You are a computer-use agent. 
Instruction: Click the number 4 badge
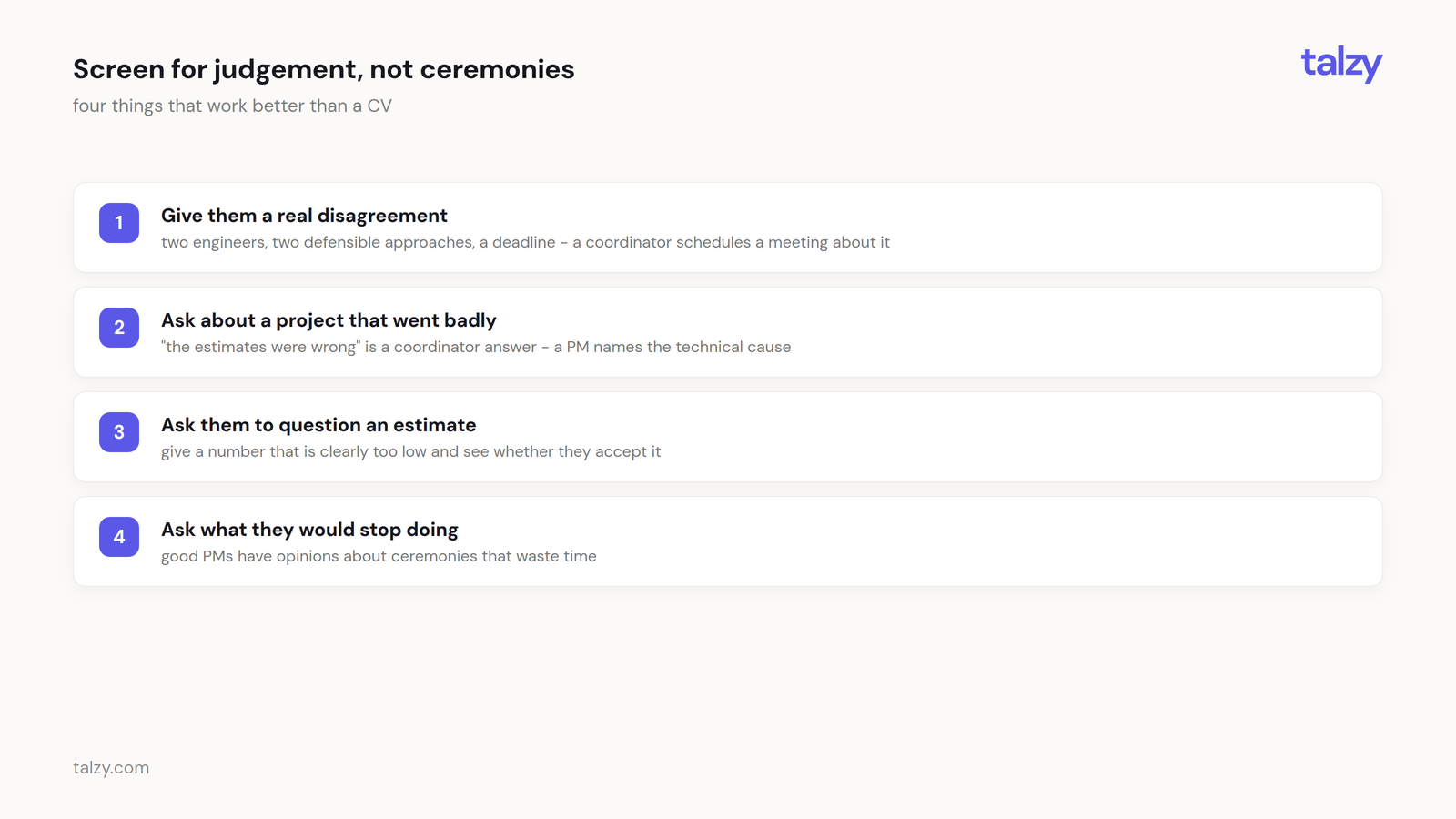tap(119, 537)
